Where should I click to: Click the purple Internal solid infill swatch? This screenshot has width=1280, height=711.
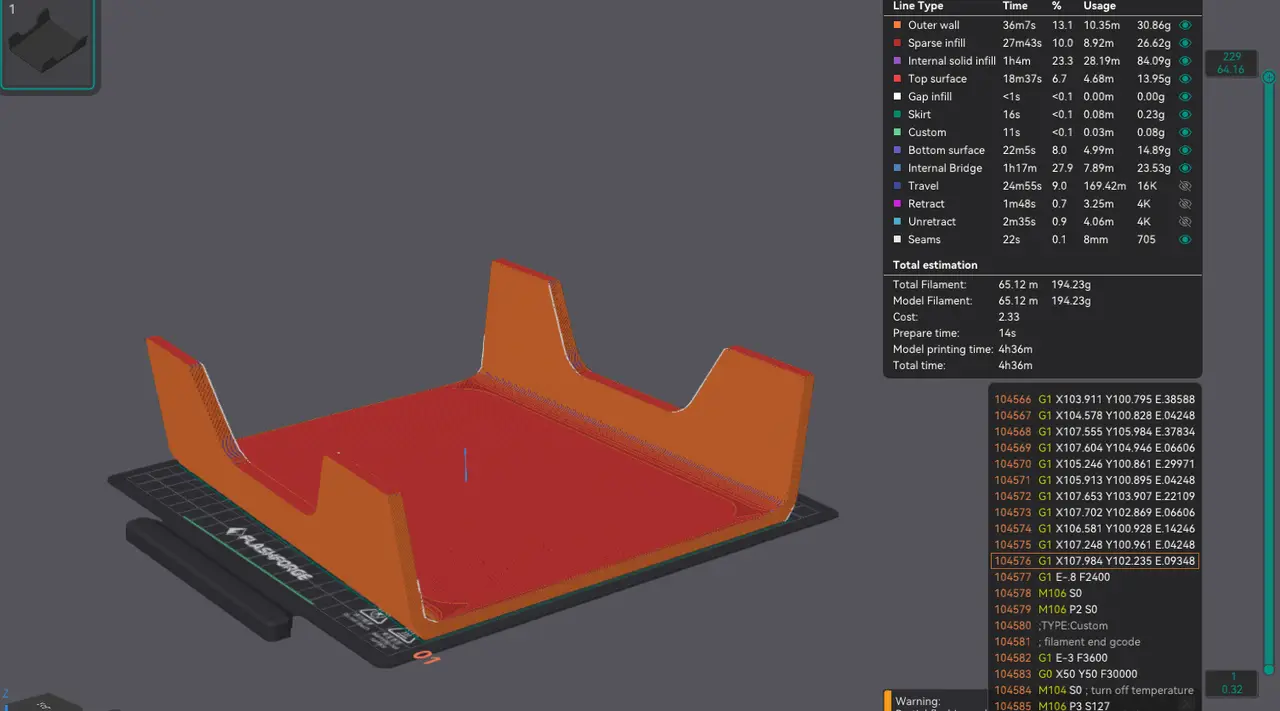tap(897, 61)
